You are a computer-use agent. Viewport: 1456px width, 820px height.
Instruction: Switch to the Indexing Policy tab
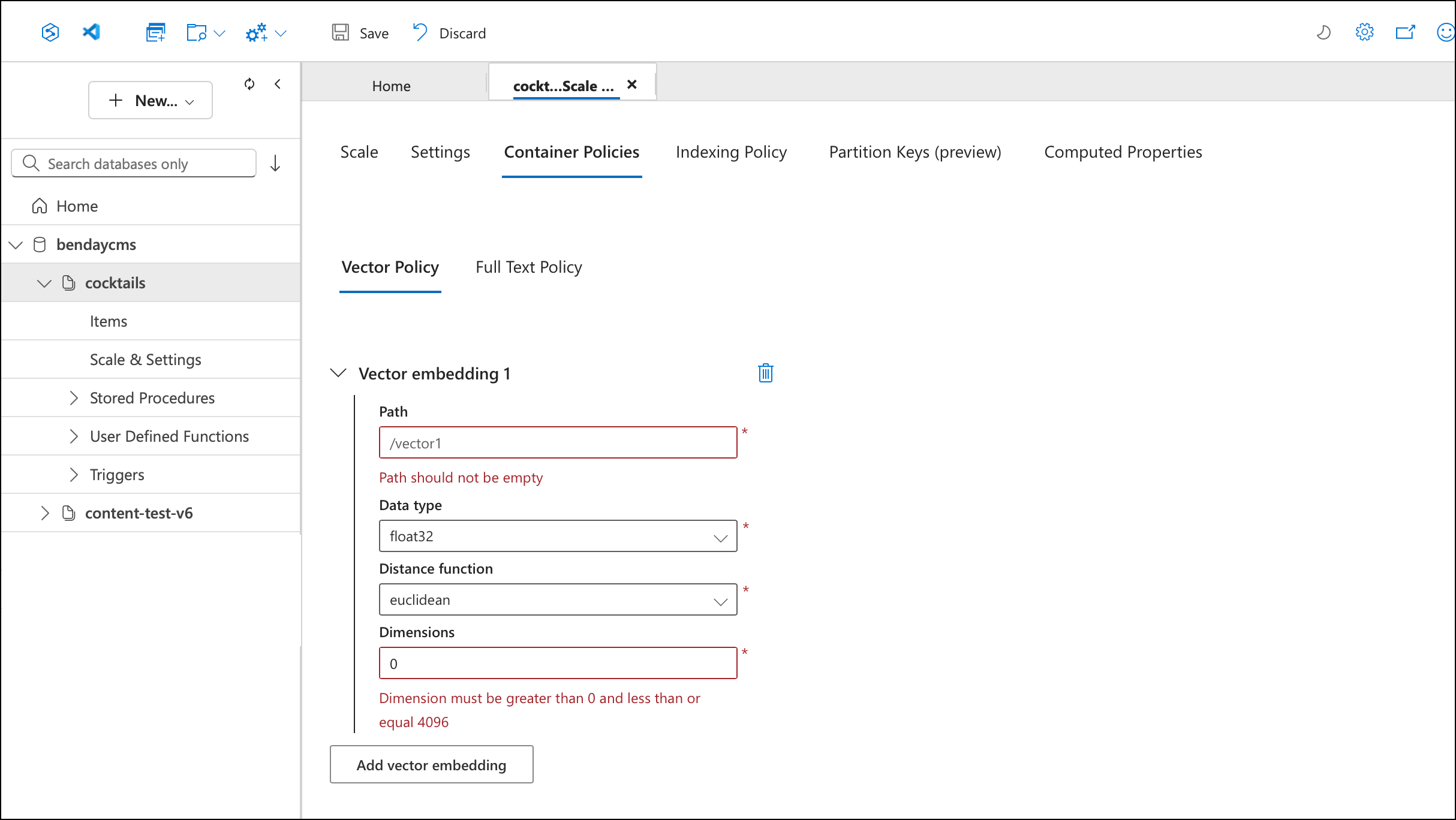731,152
